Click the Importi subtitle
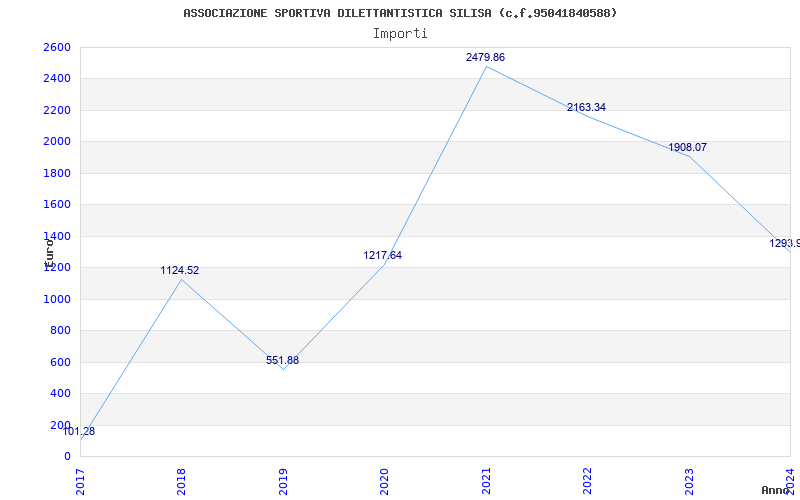Screen dimensions: 800x500 pyautogui.click(x=400, y=34)
